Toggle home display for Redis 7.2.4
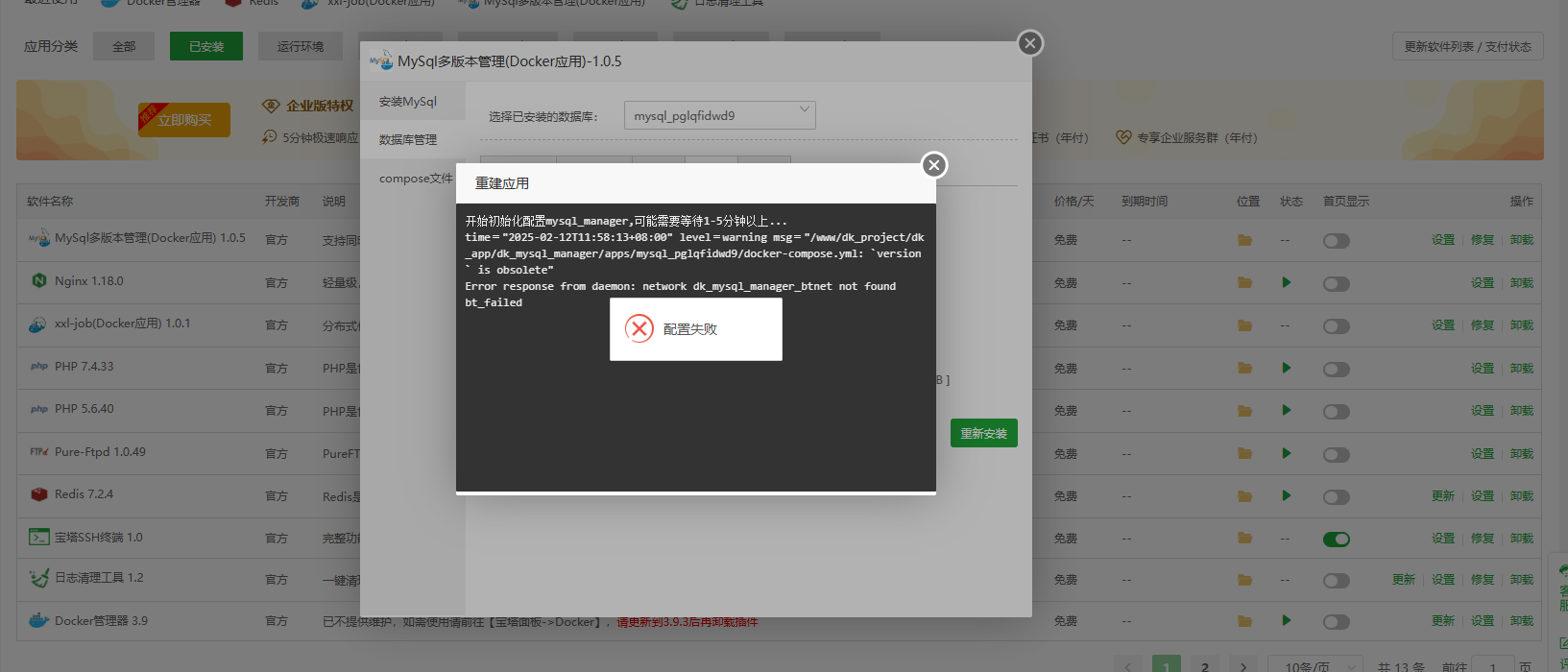 [x=1337, y=497]
